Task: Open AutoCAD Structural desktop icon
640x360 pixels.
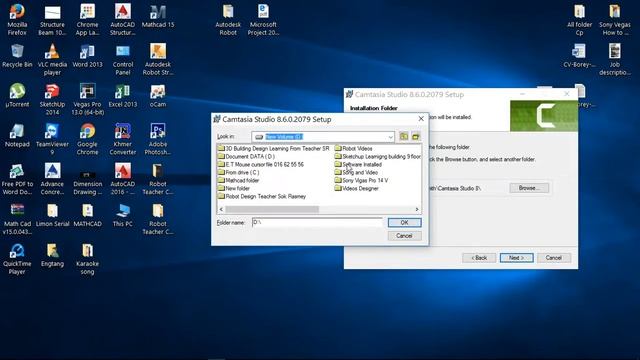Action: [122, 20]
